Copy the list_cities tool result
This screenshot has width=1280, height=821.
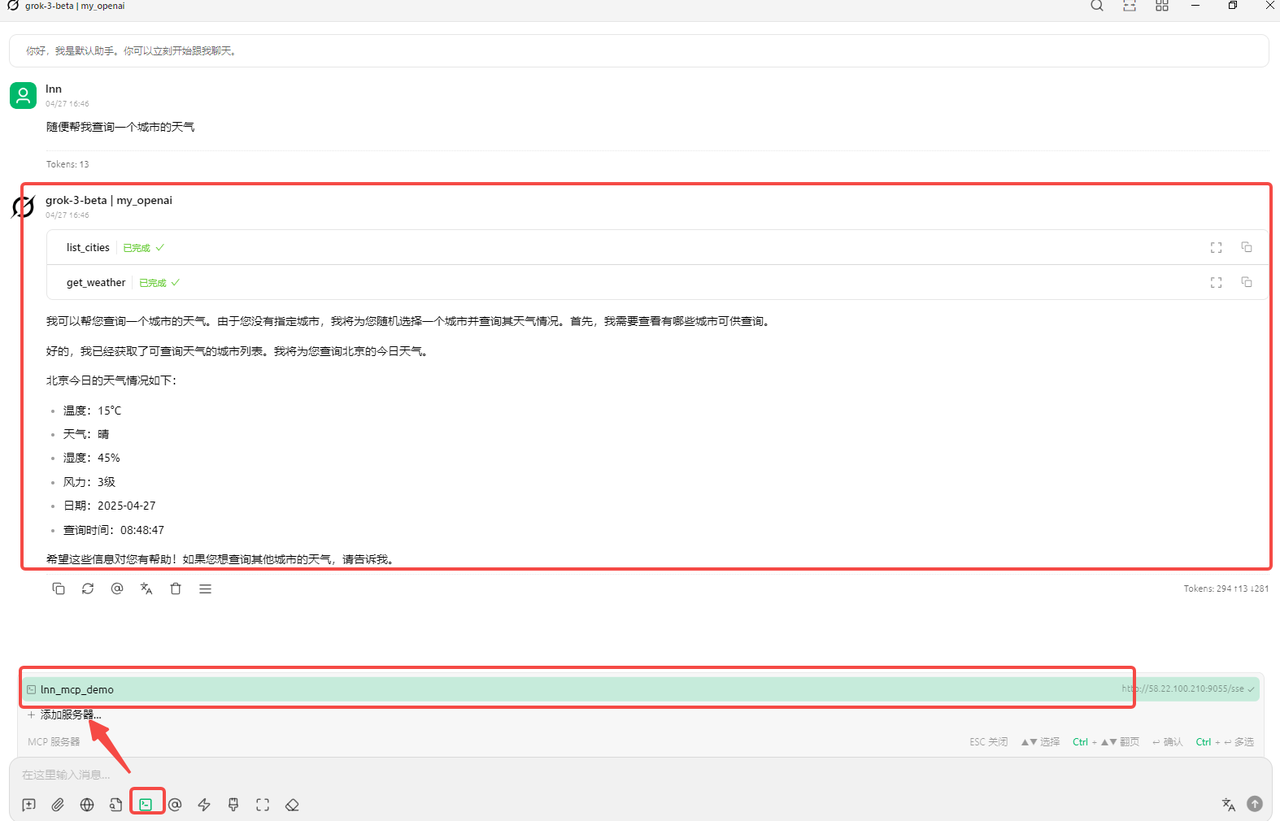1246,247
